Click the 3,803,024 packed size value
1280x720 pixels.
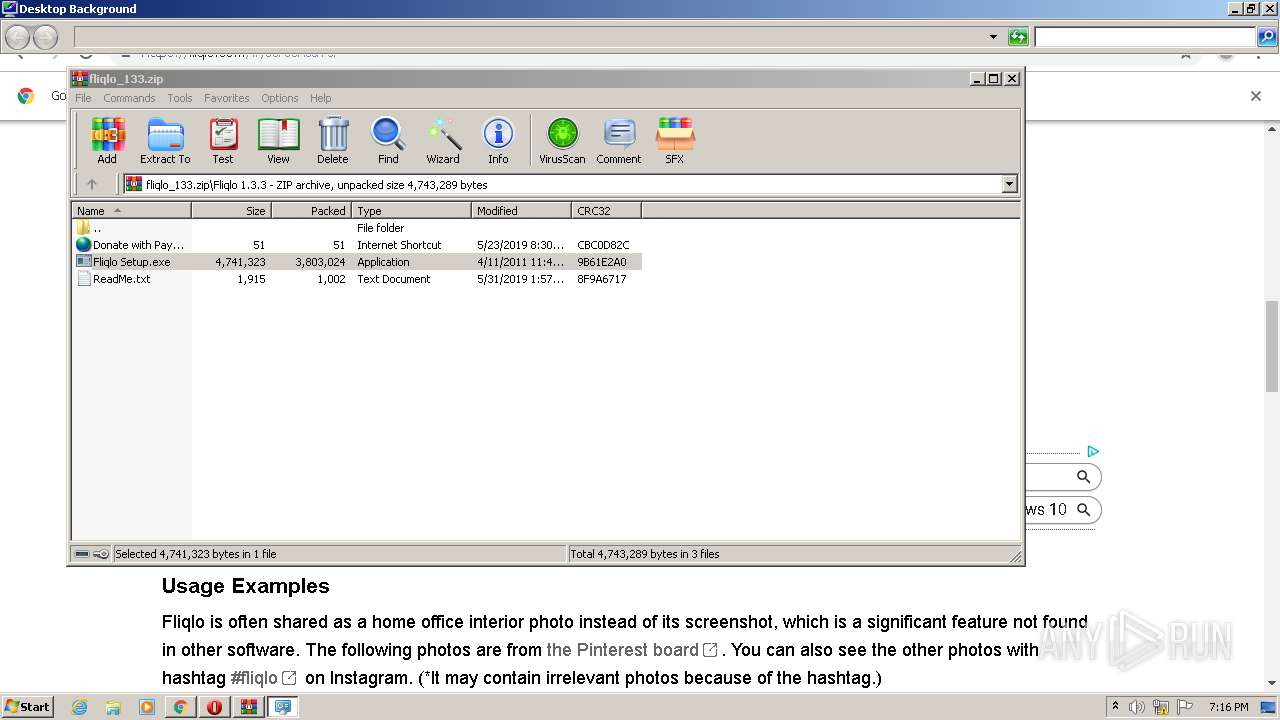pyautogui.click(x=320, y=262)
